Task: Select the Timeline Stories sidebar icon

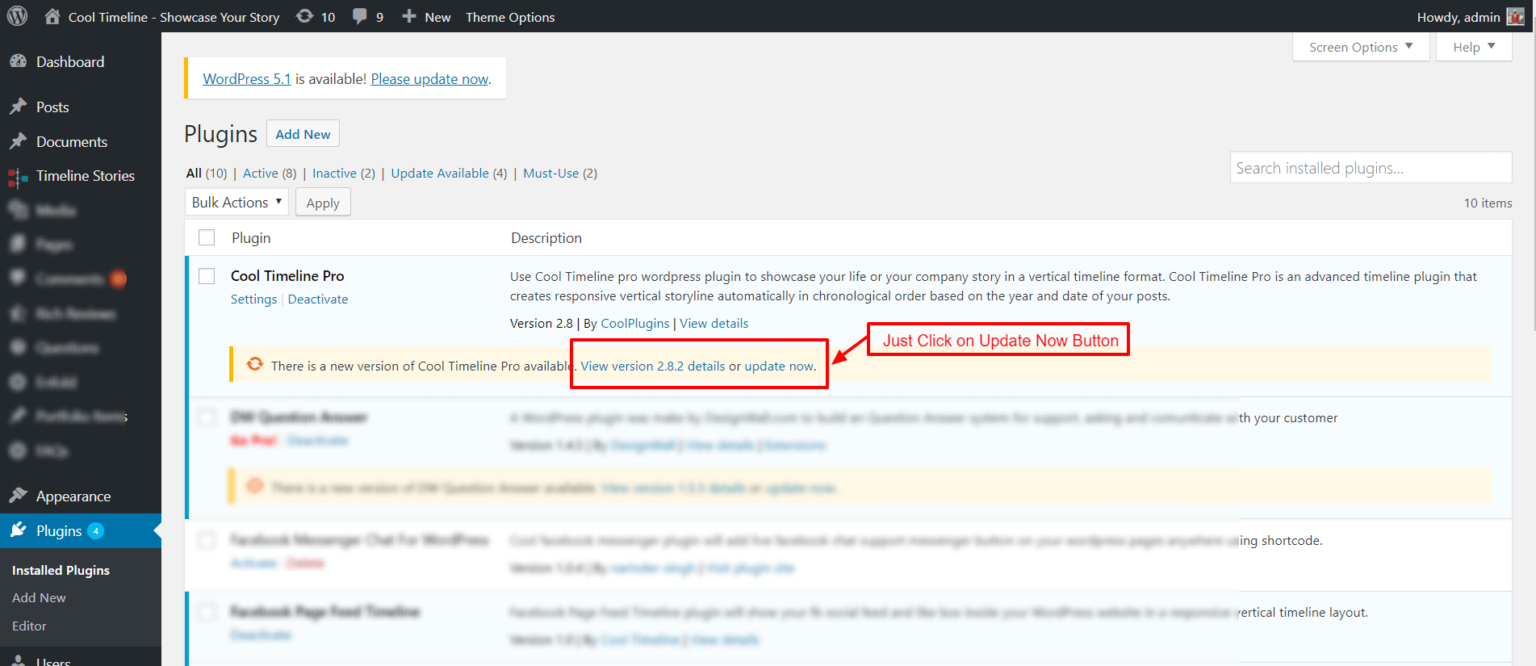Action: [18, 175]
